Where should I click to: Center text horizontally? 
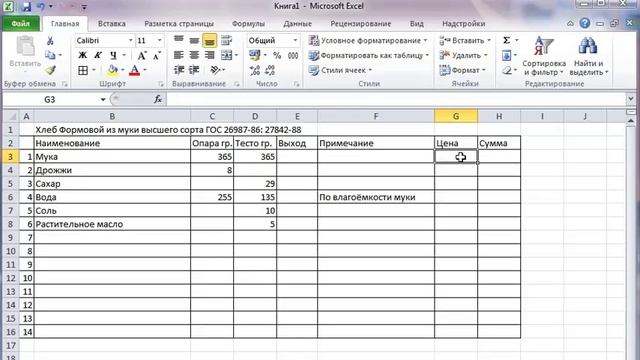[194, 55]
